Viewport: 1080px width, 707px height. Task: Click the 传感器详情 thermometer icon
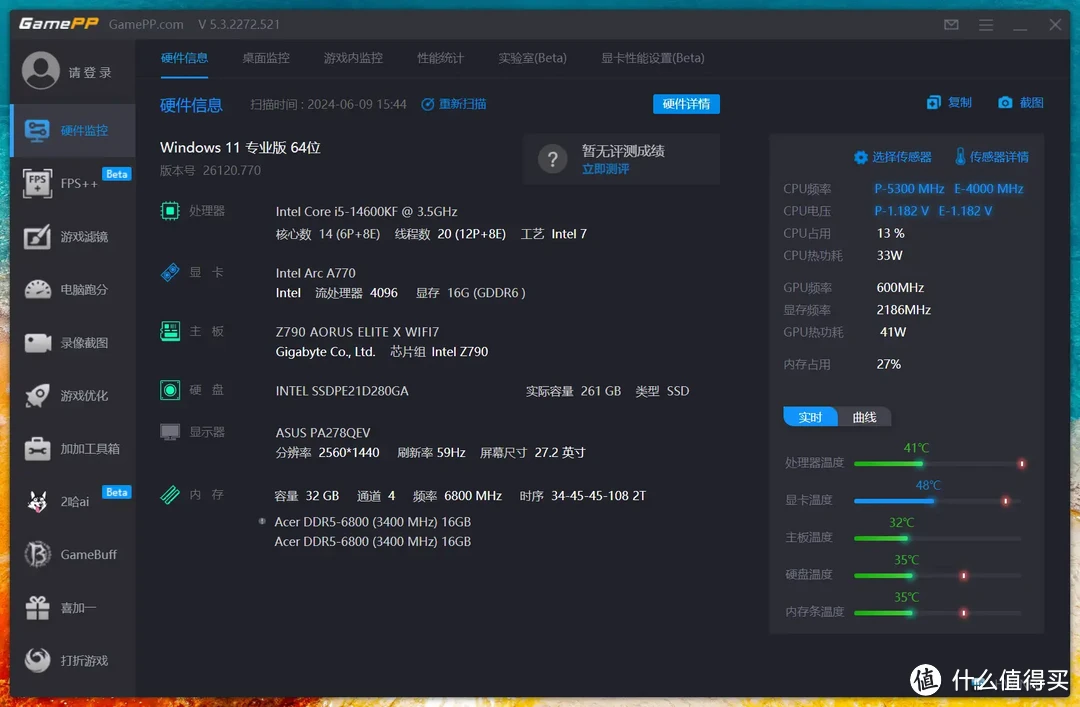[x=960, y=156]
